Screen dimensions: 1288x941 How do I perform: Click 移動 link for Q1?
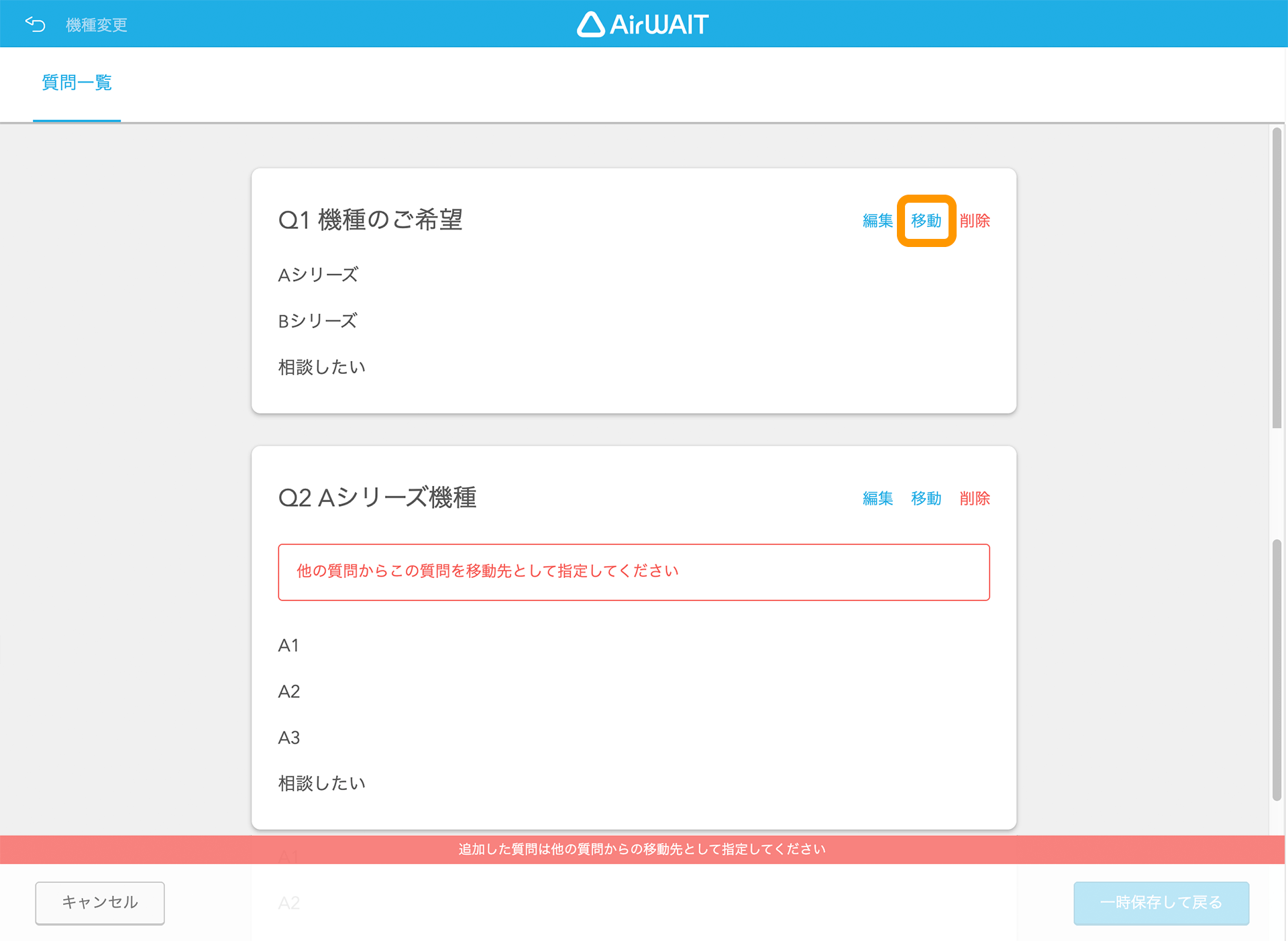(926, 221)
